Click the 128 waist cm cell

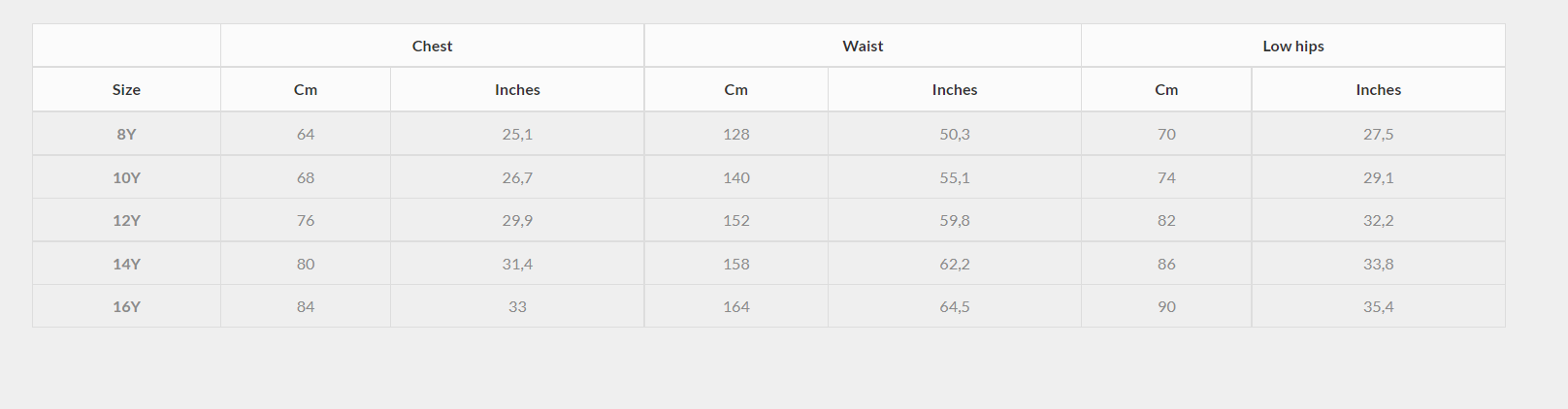coord(736,134)
